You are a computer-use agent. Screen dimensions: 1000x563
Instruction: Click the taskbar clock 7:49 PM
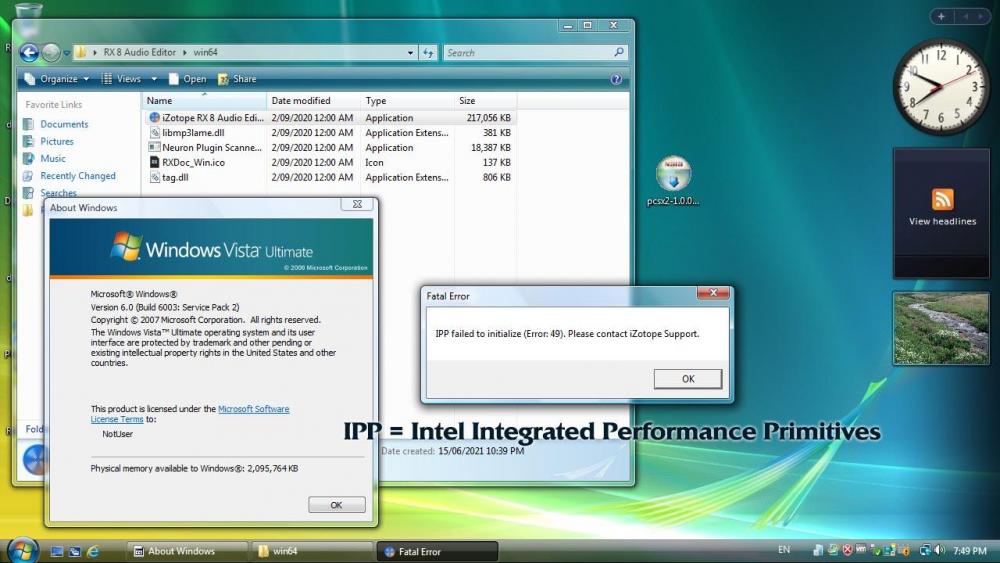point(970,550)
